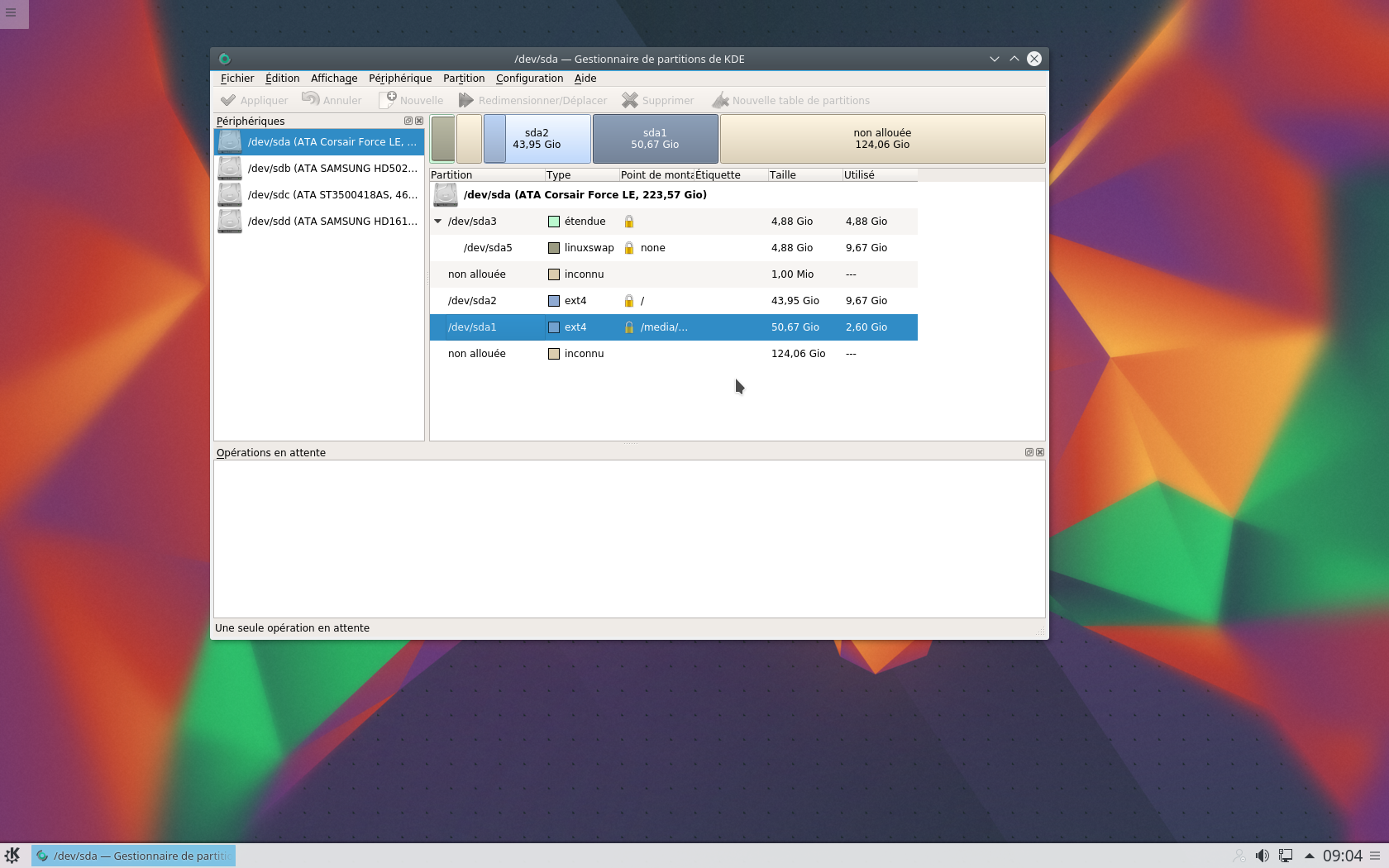The height and width of the screenshot is (868, 1389).
Task: Click the green étendue color swatch
Action: [x=554, y=222]
